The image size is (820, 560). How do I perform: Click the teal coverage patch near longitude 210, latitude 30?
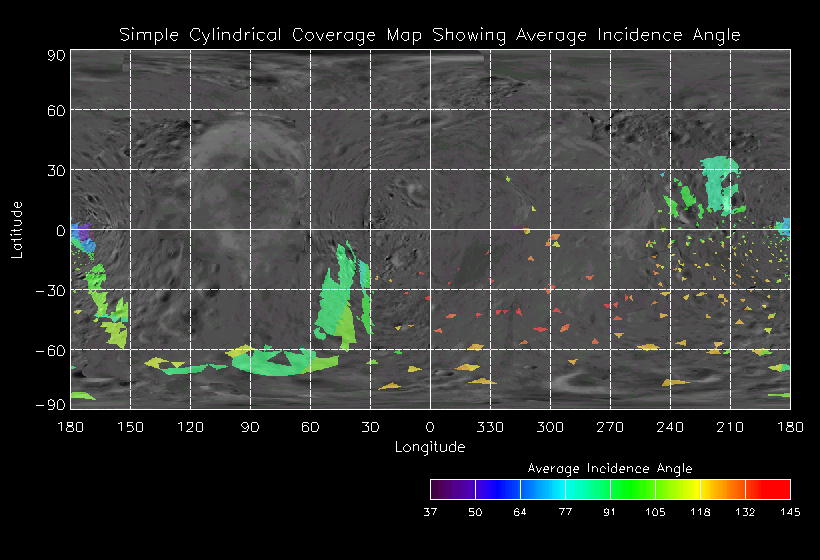[721, 184]
